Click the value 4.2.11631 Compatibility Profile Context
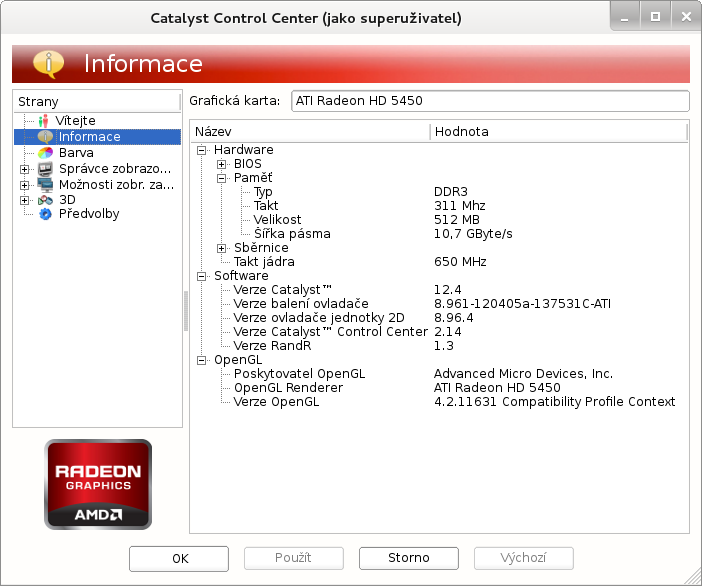Viewport: 702px width, 586px height. (555, 402)
